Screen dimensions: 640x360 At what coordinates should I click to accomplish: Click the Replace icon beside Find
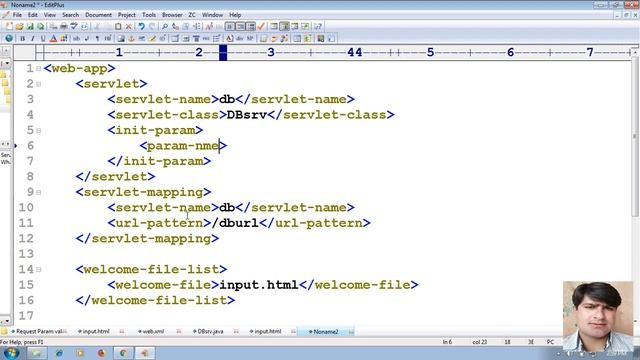click(175, 27)
